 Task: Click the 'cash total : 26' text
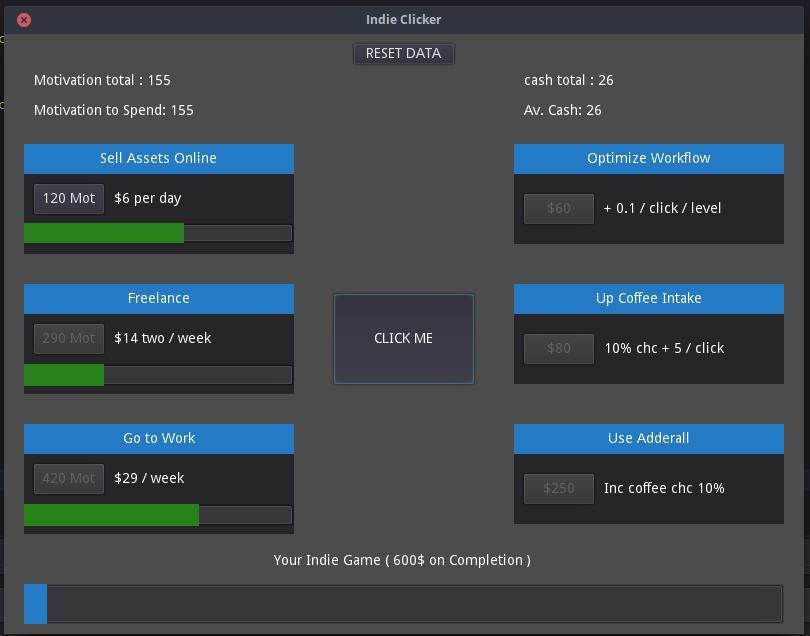tap(568, 81)
